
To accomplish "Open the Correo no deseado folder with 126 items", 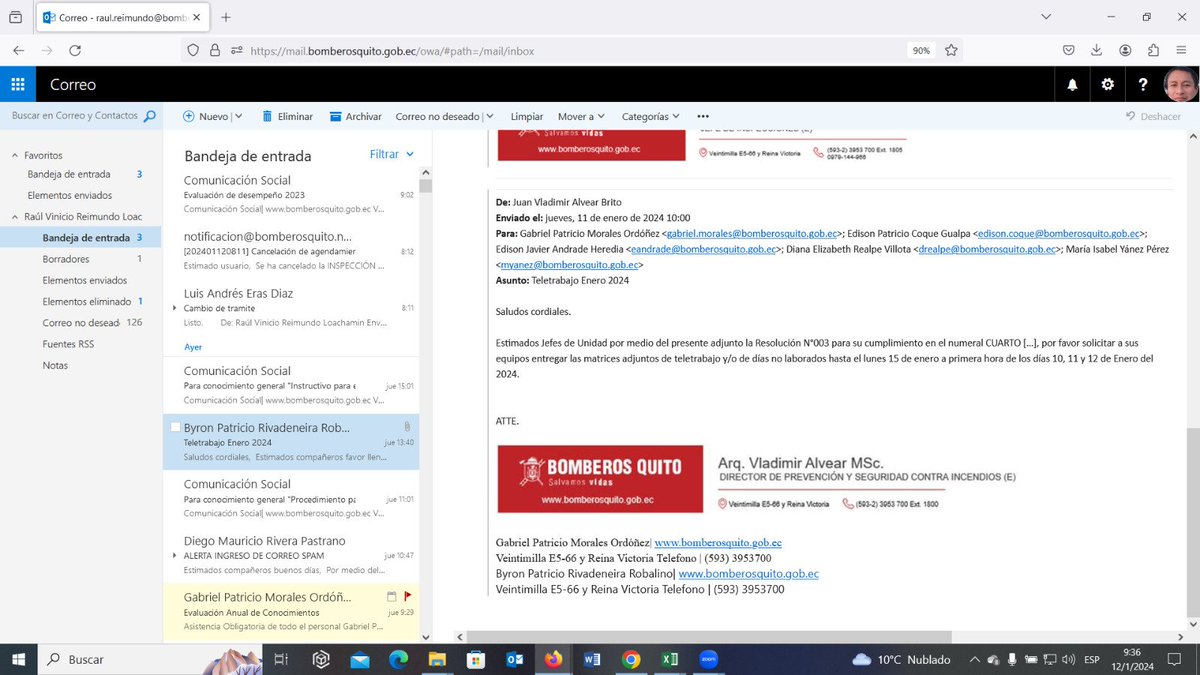I will coord(80,323).
